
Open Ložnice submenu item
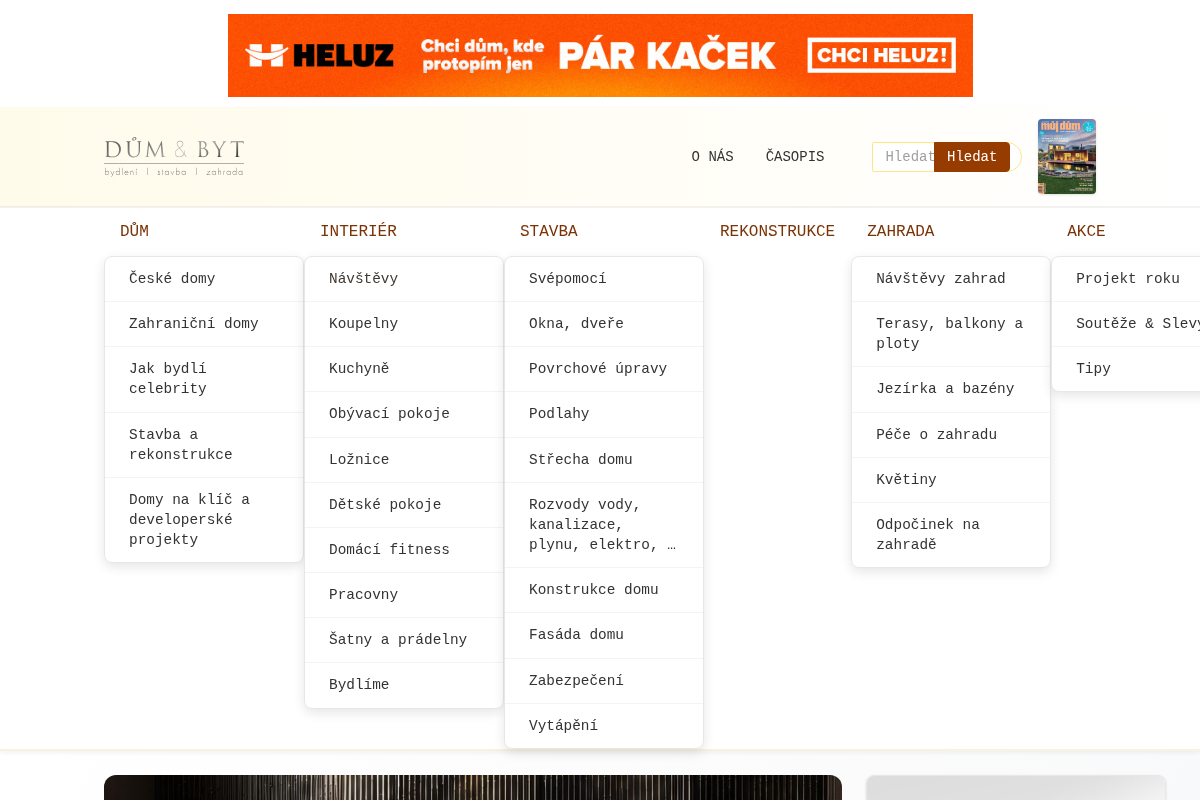[404, 460]
